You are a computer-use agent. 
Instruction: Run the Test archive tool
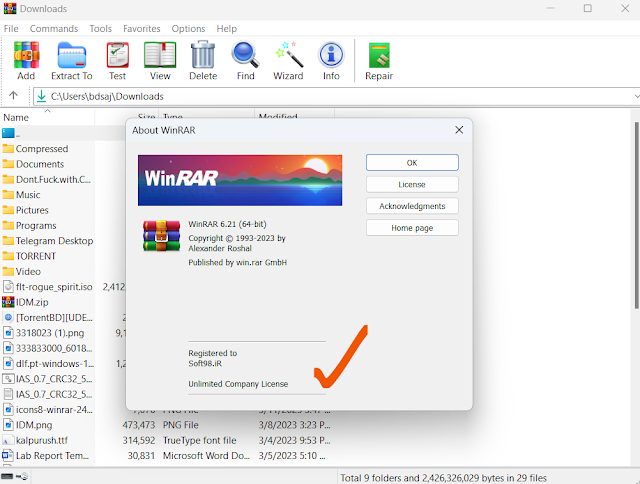[x=118, y=55]
